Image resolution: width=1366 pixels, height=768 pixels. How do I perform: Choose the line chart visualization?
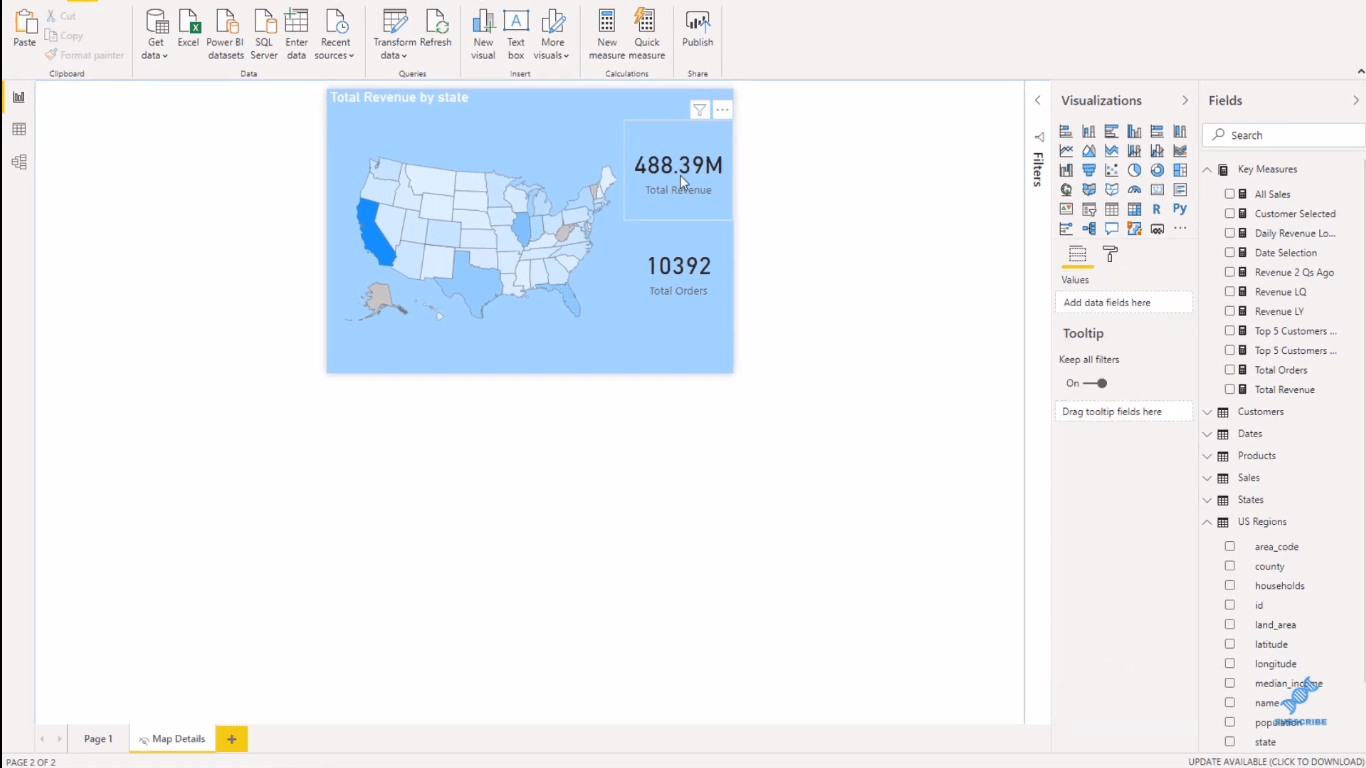(1066, 151)
